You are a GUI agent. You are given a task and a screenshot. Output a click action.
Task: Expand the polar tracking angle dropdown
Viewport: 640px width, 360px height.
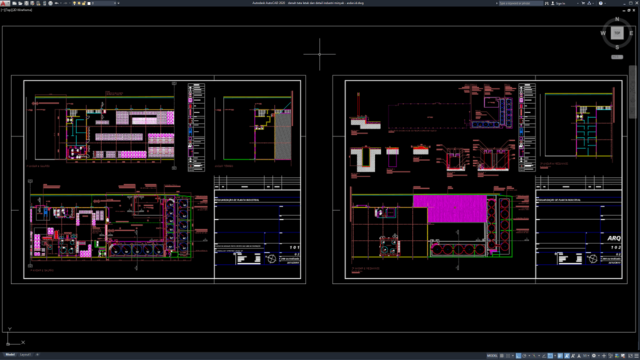[529, 356]
